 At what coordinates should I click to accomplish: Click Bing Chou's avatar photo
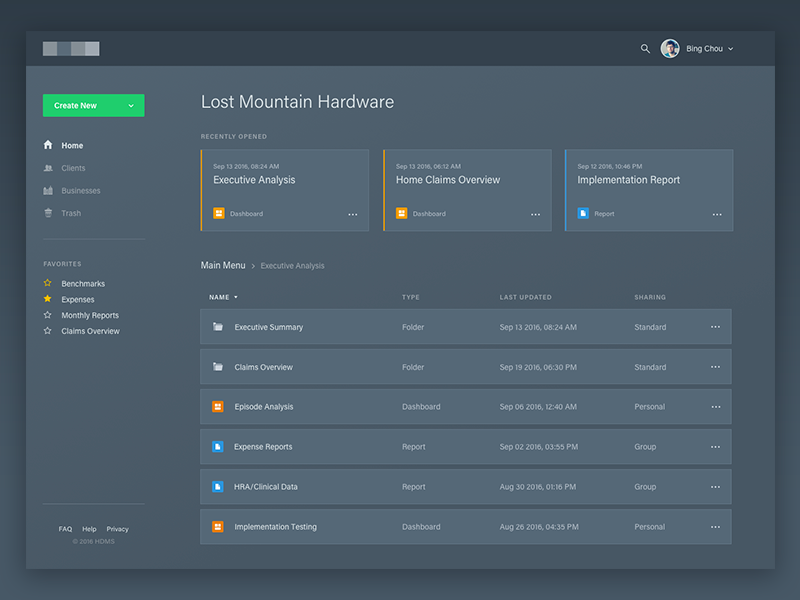(670, 48)
